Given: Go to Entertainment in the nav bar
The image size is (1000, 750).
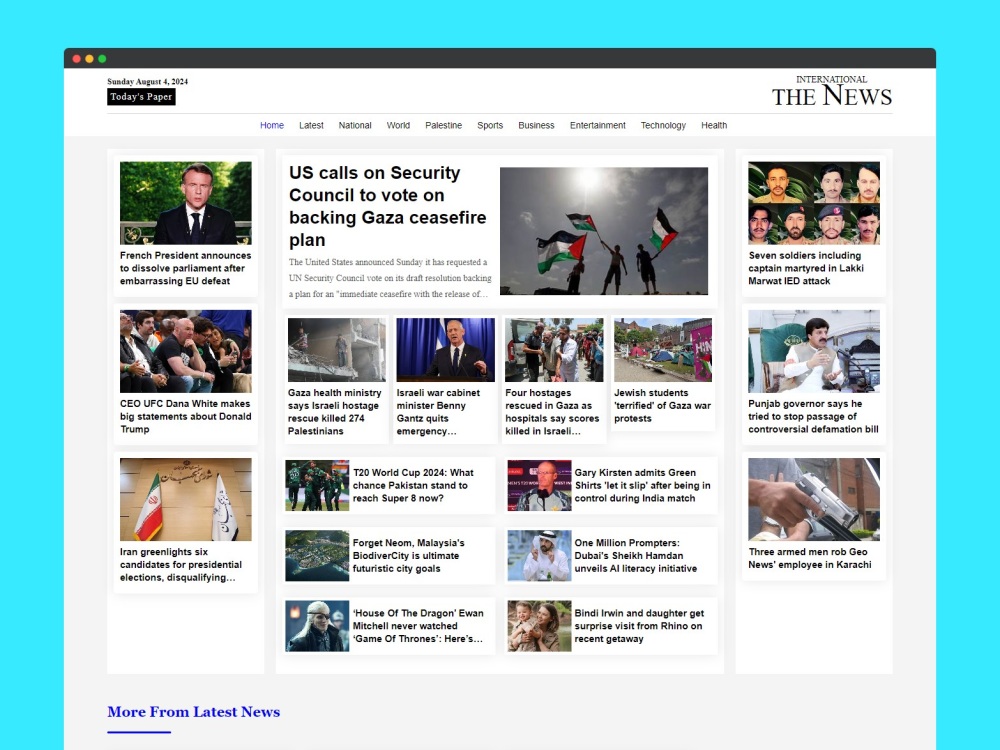Looking at the screenshot, I should pos(598,126).
